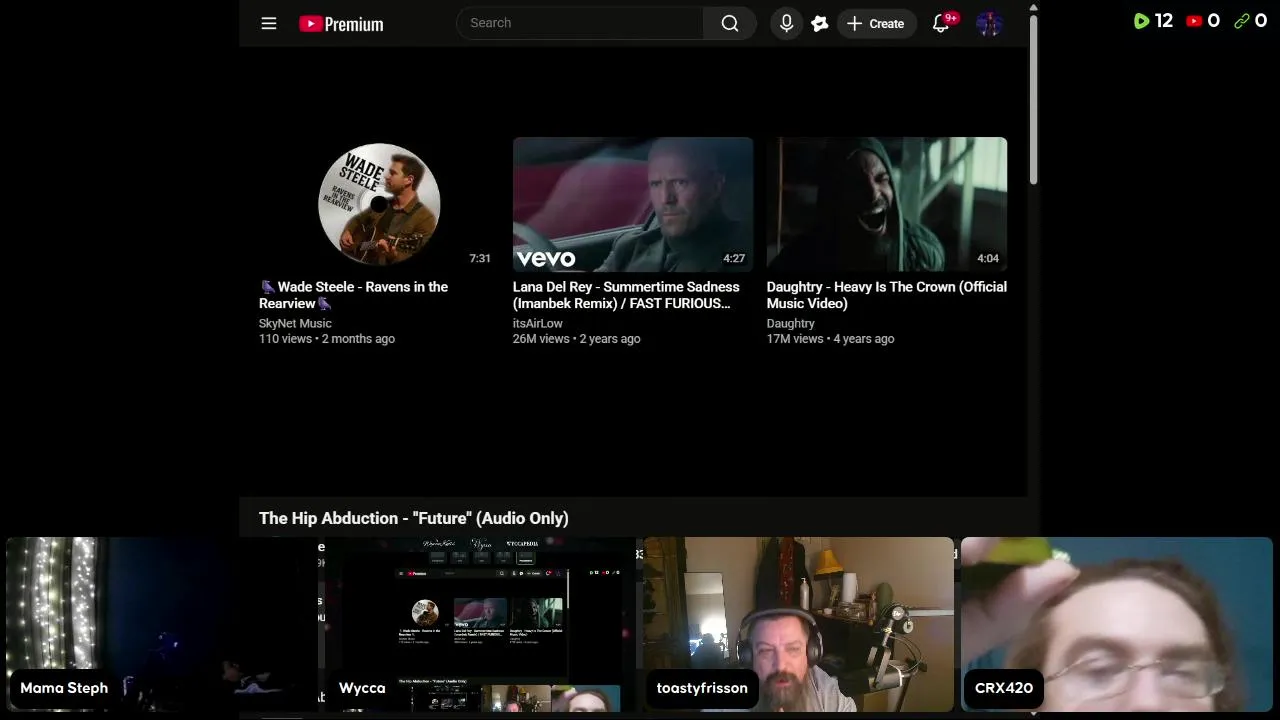Screen dimensions: 1280x720
Task: Open the account avatar menu
Action: pos(989,24)
